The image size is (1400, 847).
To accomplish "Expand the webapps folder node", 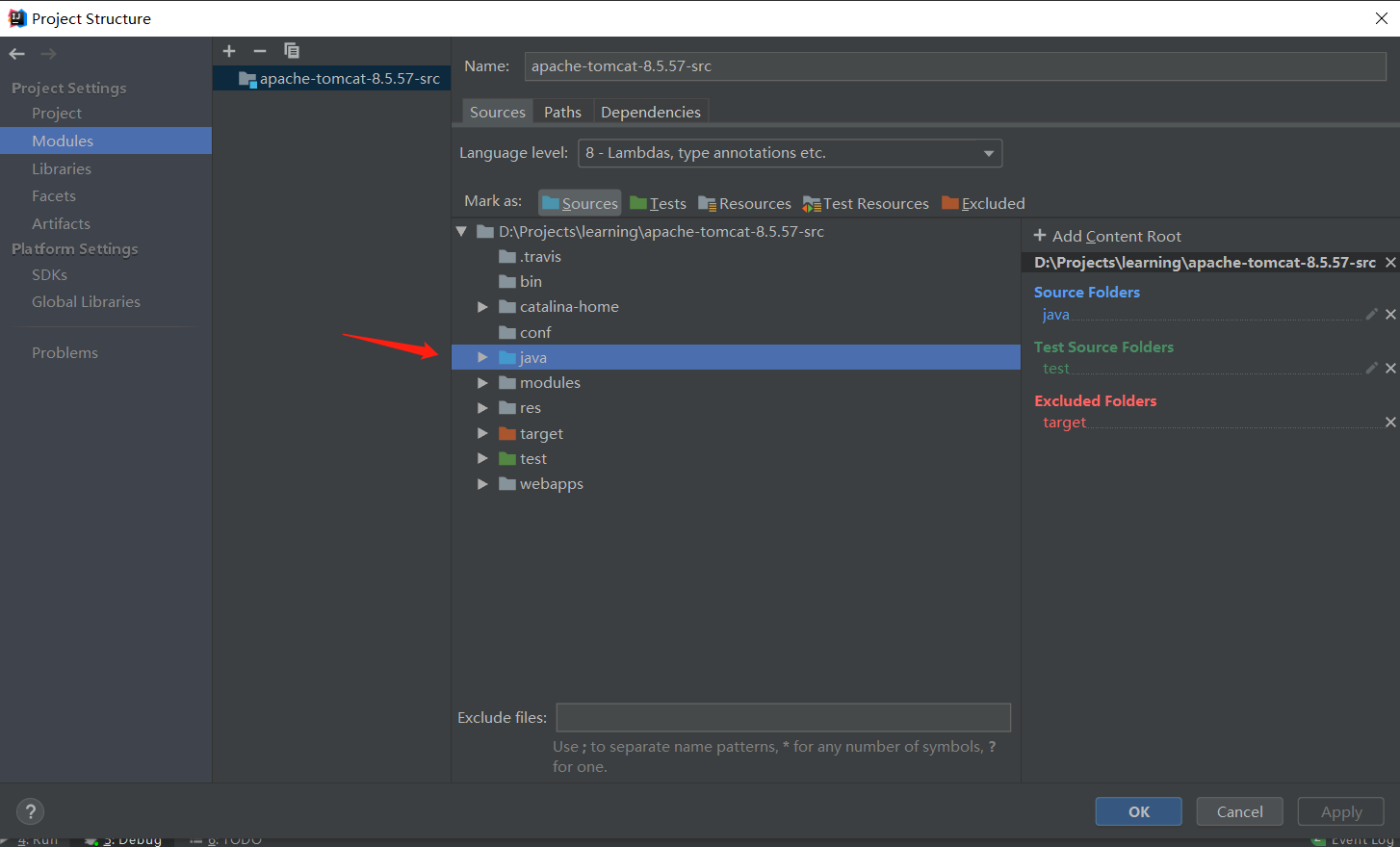I will click(482, 484).
